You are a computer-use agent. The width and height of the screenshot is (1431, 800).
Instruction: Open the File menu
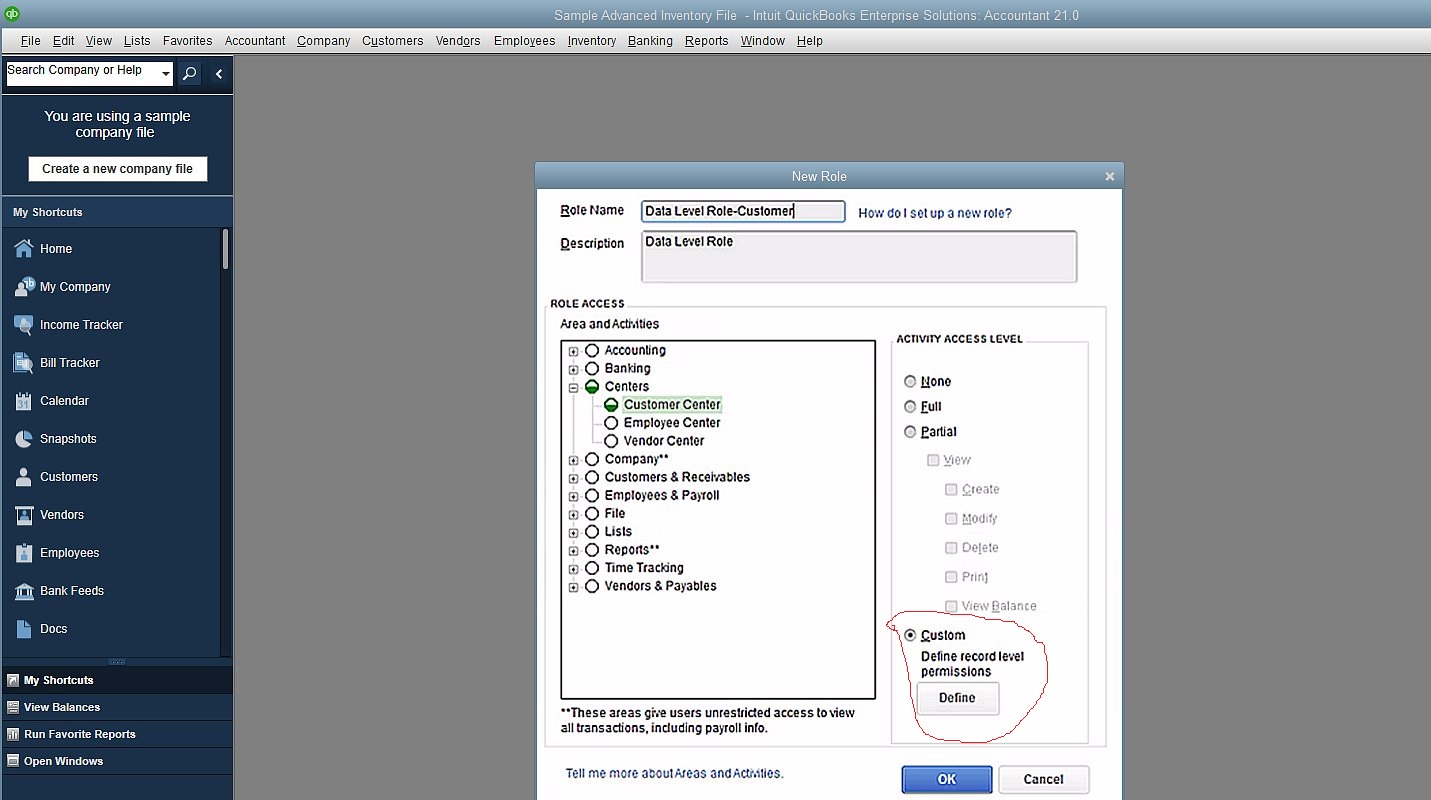point(31,41)
